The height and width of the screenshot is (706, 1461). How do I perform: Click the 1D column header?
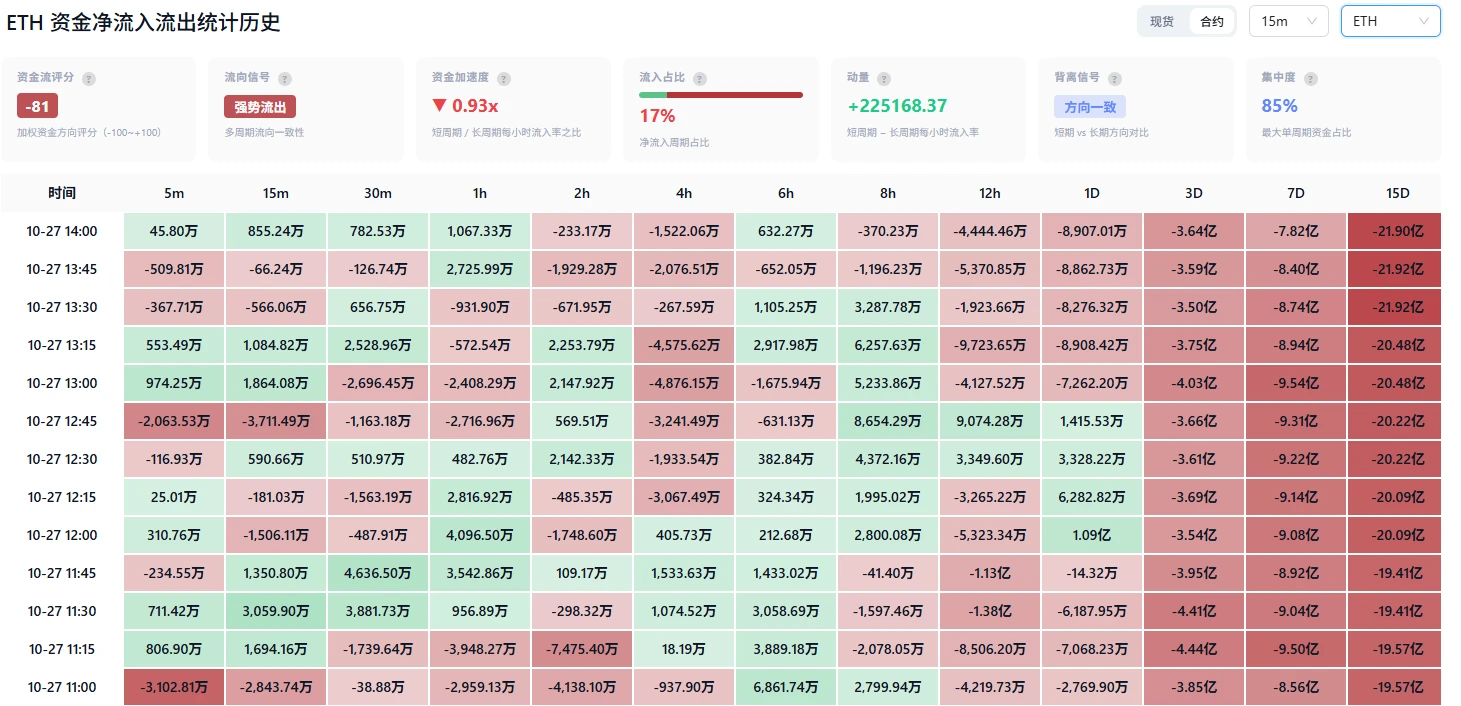[x=1092, y=193]
